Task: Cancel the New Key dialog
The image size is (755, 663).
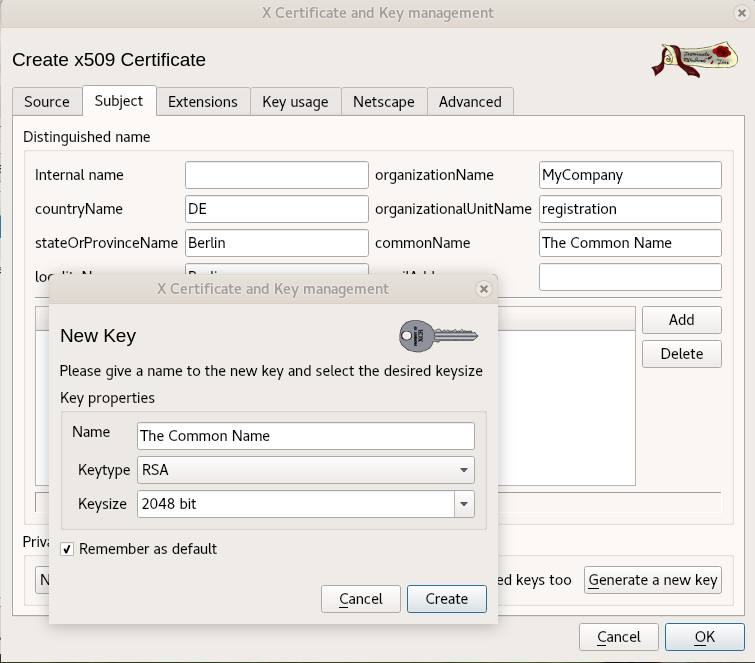Action: click(361, 599)
